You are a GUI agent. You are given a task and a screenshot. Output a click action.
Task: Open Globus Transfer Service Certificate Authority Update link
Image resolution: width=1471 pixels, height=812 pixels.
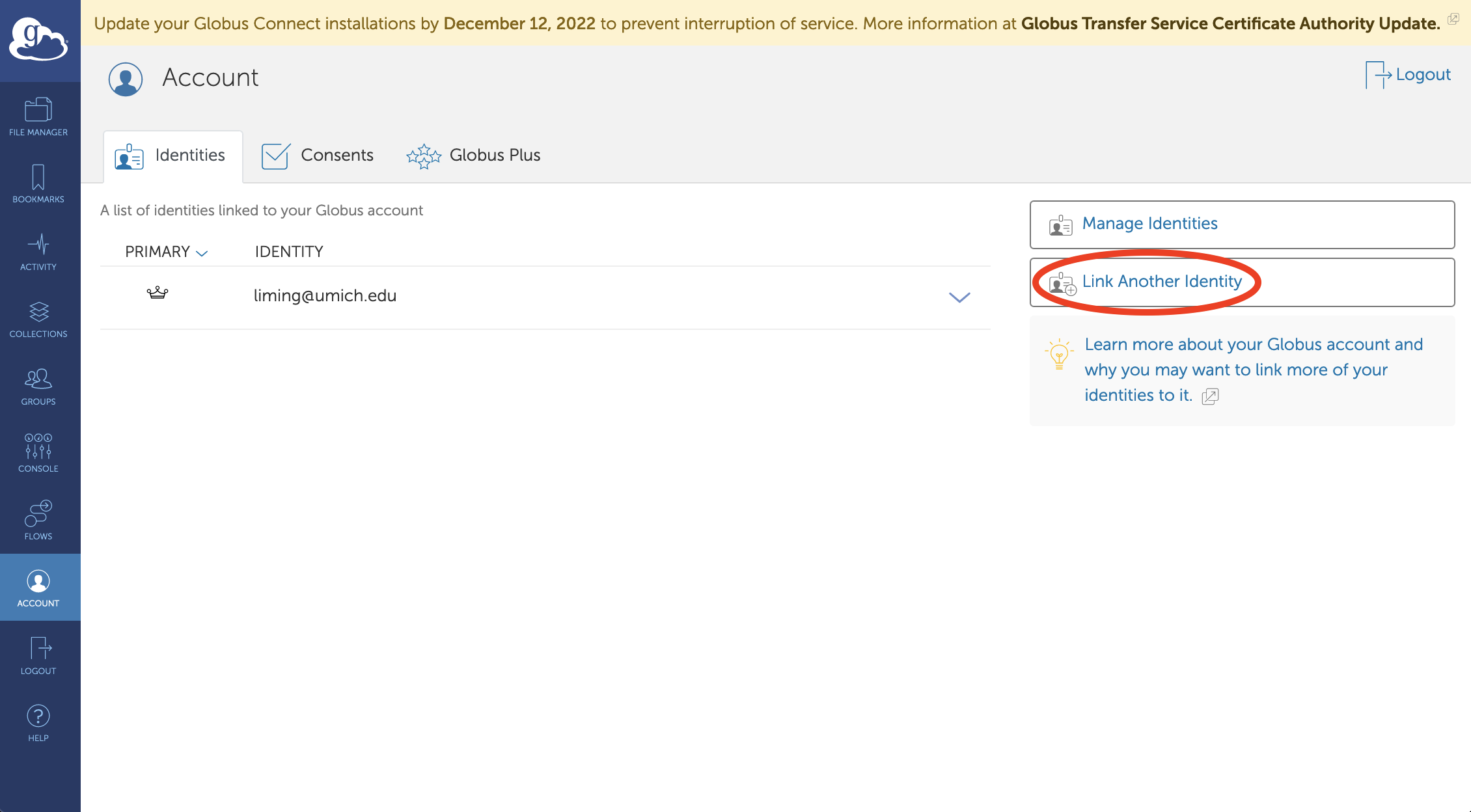coord(1230,23)
